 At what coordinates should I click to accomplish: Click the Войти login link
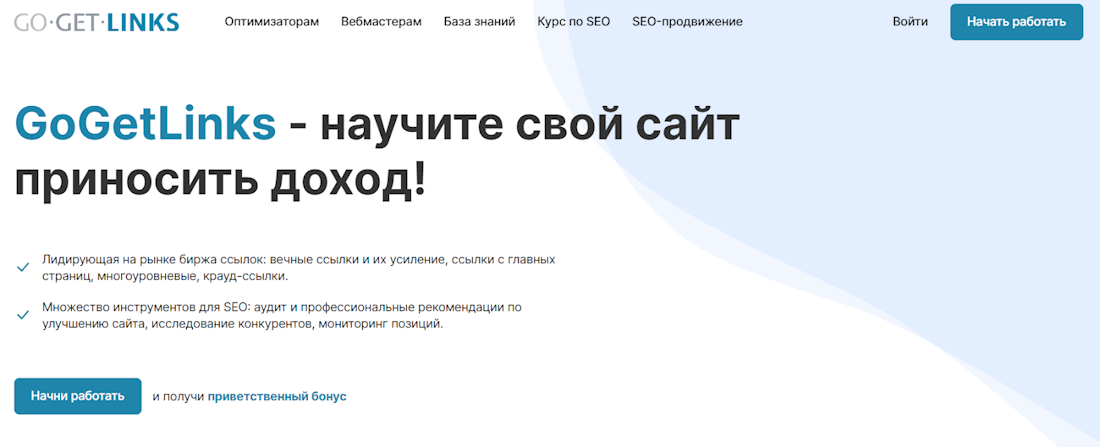pyautogui.click(x=910, y=22)
